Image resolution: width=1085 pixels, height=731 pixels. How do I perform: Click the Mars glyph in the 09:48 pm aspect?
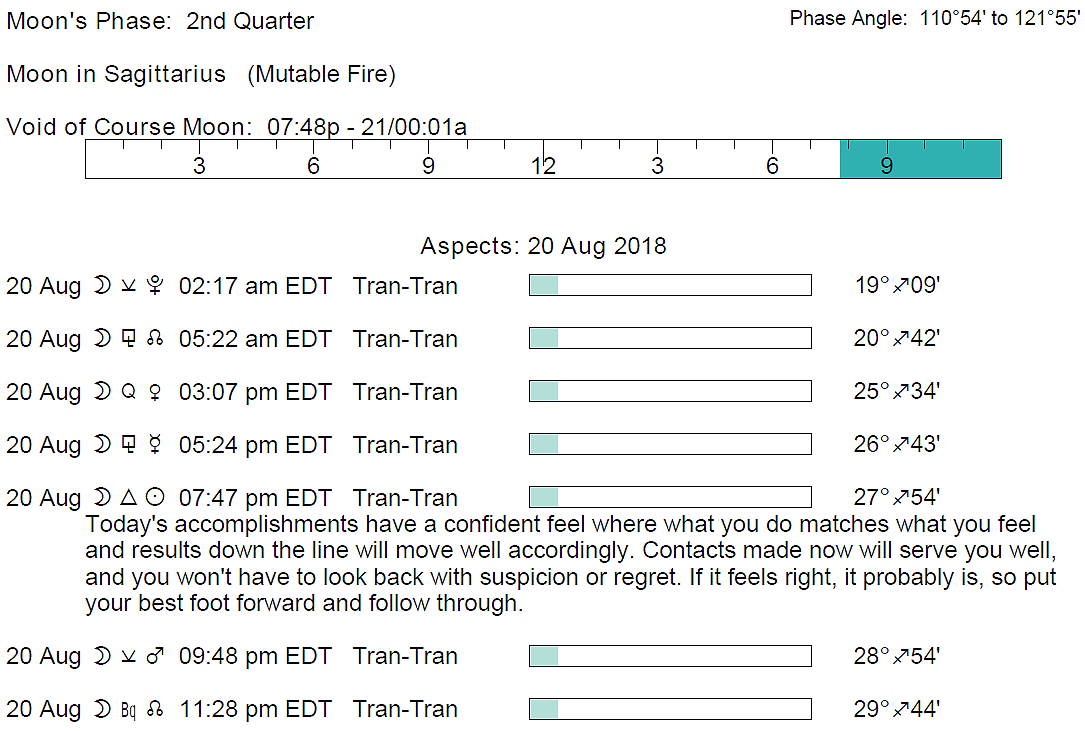point(154,657)
